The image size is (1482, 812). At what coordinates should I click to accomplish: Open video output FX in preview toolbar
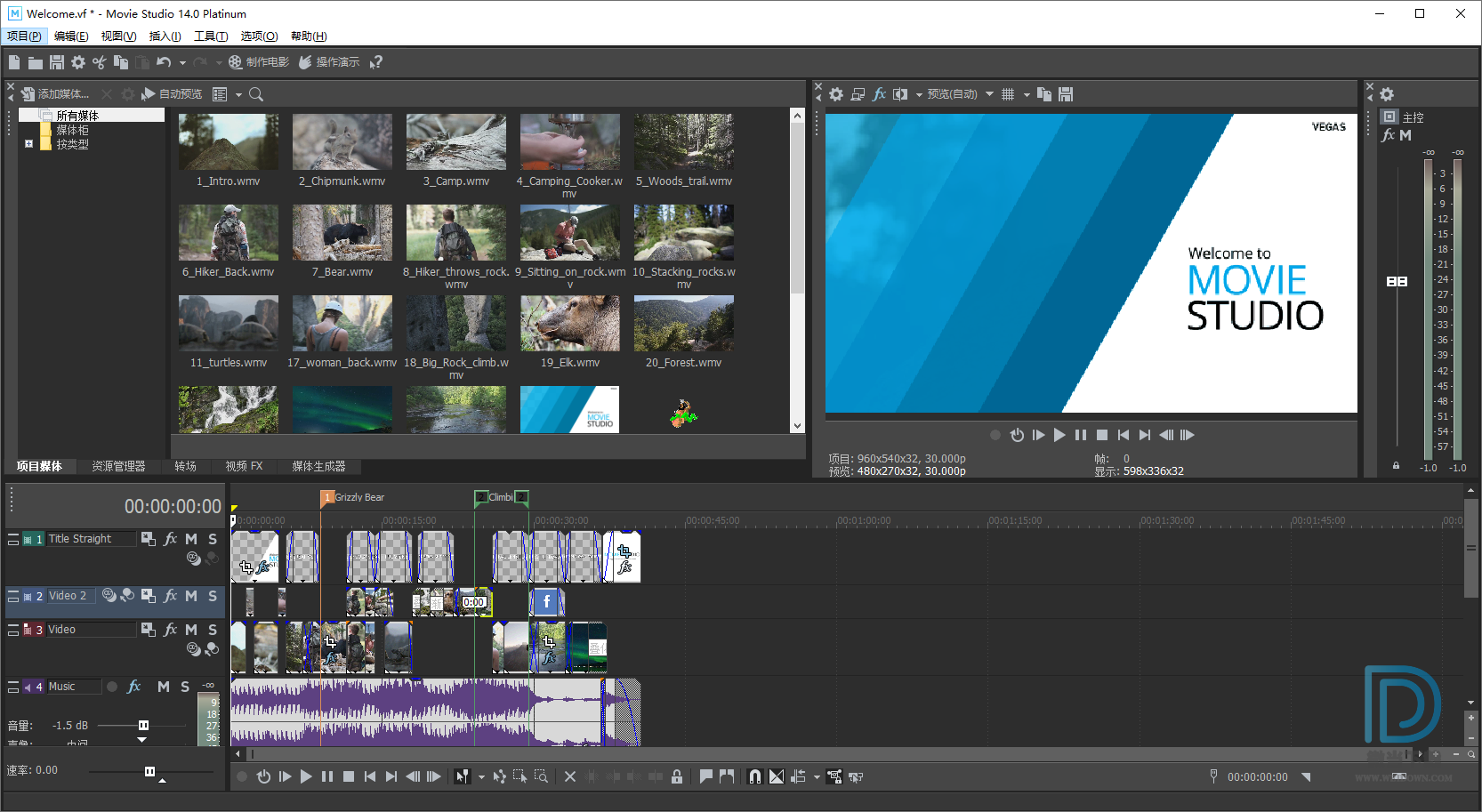tap(879, 94)
